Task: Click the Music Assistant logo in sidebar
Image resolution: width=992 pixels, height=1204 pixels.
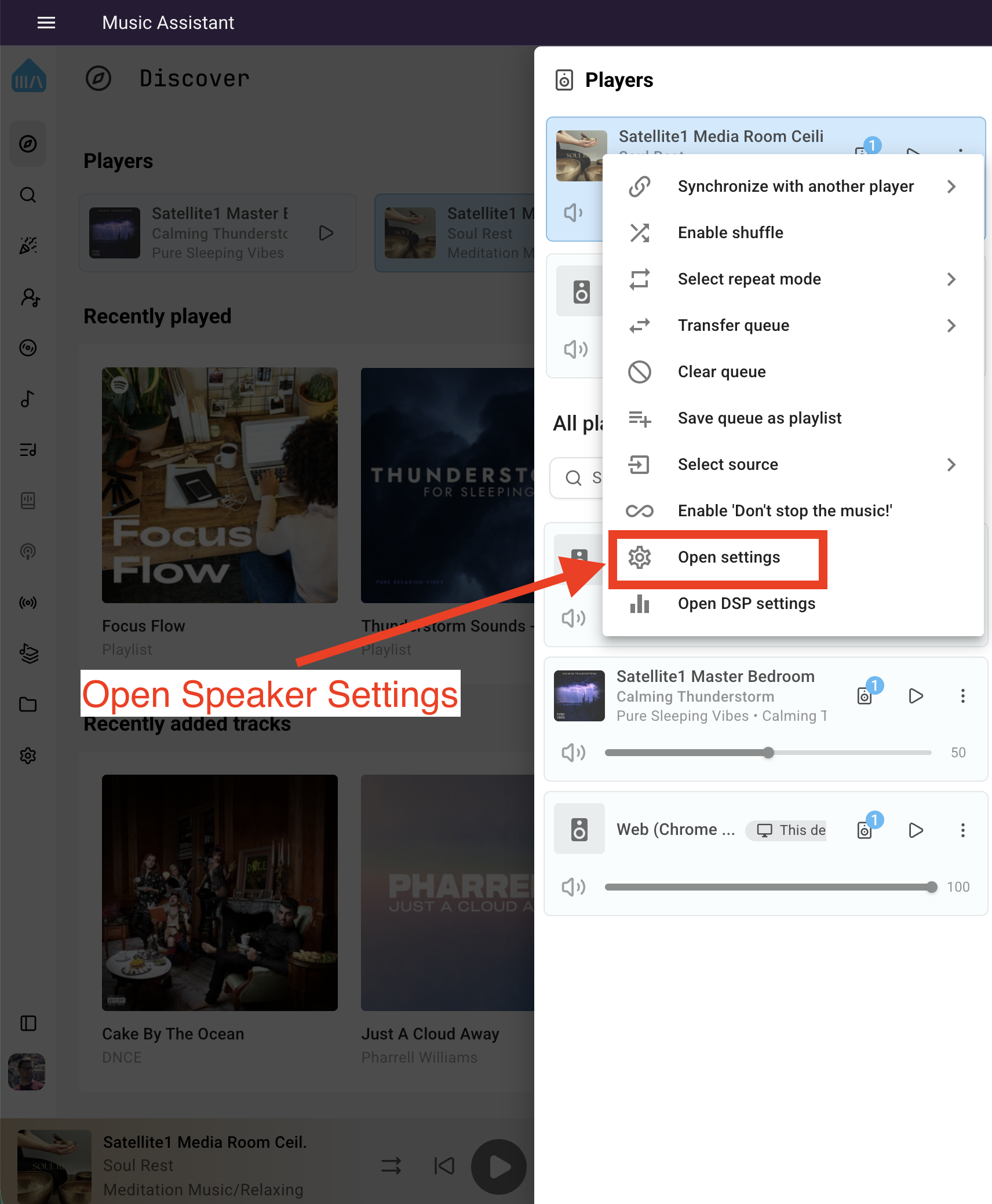Action: click(x=28, y=75)
